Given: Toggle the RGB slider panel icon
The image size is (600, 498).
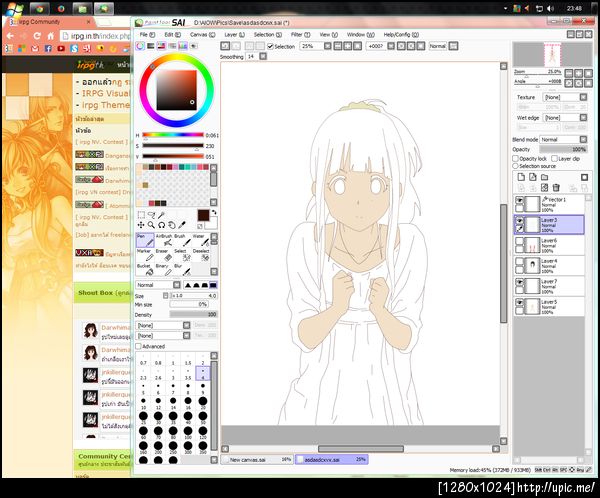Looking at the screenshot, I should tap(151, 46).
